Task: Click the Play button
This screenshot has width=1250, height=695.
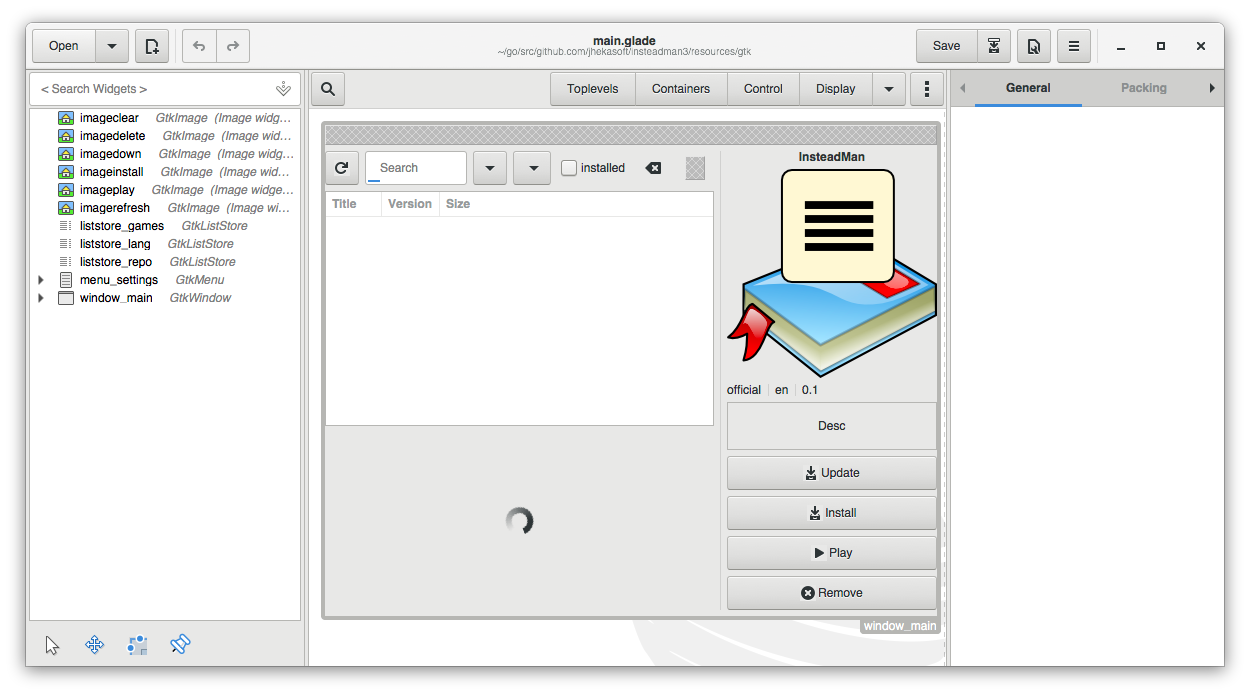Action: [832, 553]
